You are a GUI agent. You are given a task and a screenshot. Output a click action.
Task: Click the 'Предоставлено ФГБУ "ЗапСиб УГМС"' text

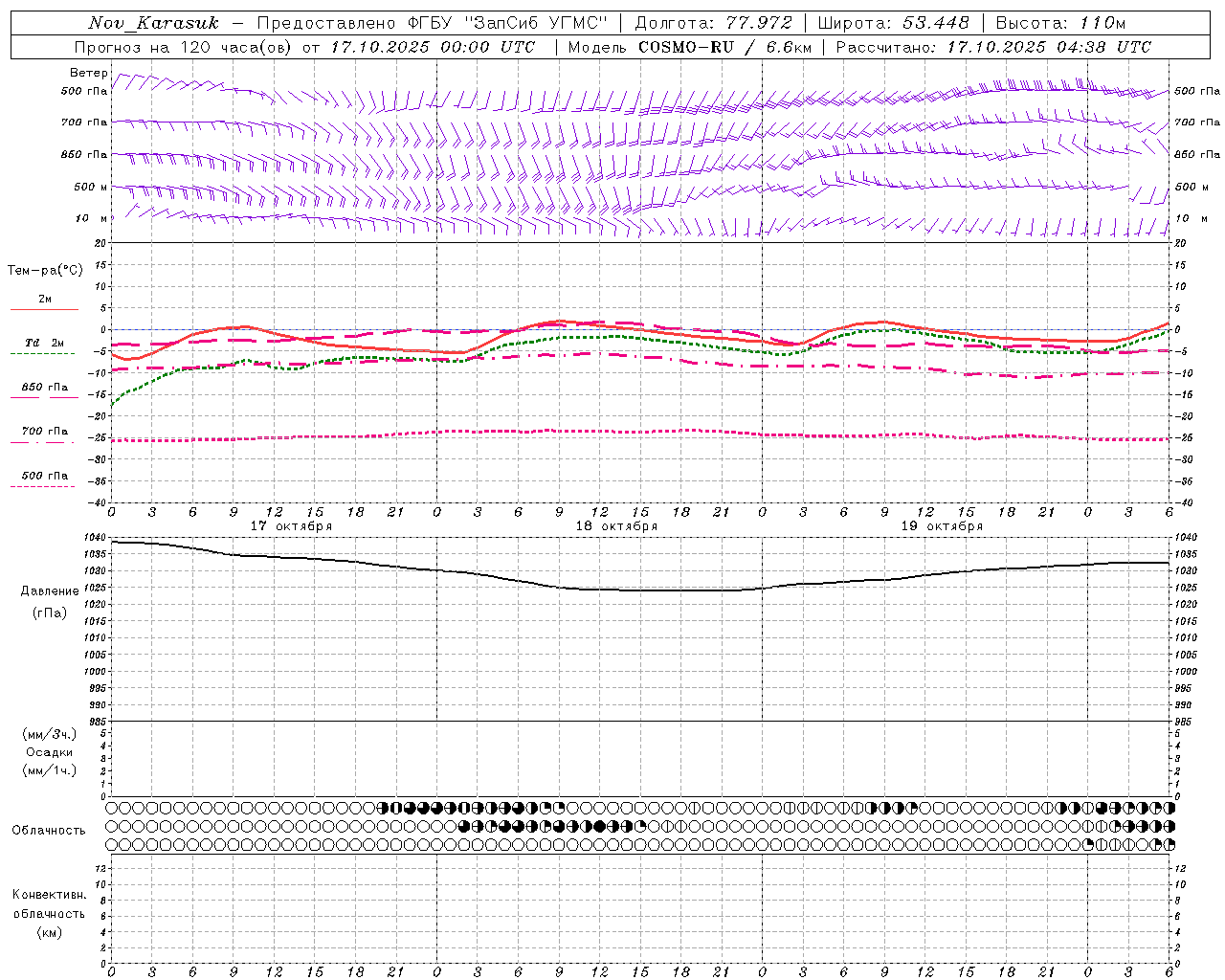click(x=432, y=23)
